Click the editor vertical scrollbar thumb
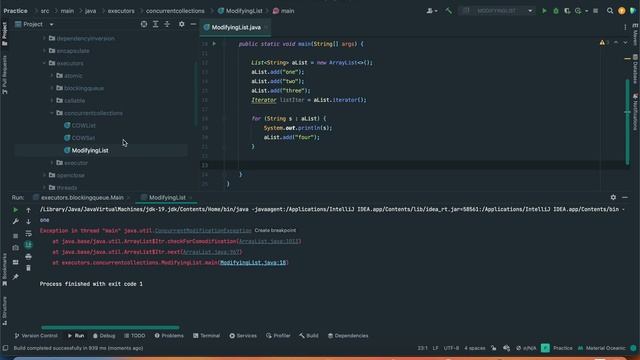Image resolution: width=640 pixels, height=360 pixels. click(627, 122)
